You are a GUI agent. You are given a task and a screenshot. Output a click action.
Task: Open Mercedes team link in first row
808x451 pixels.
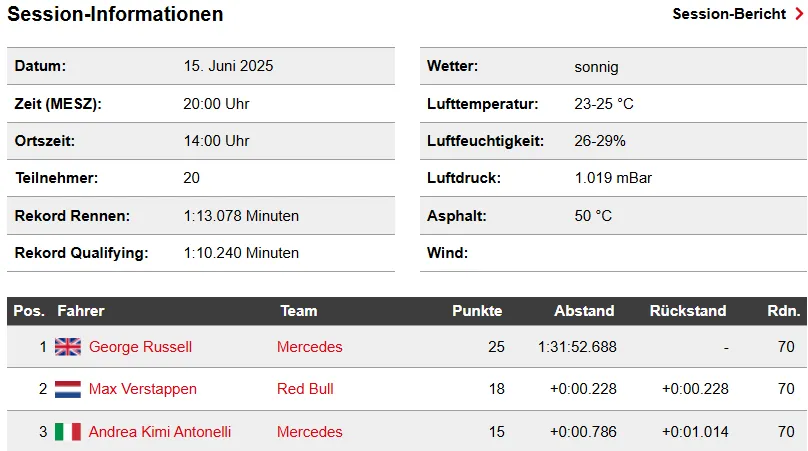[x=310, y=347]
